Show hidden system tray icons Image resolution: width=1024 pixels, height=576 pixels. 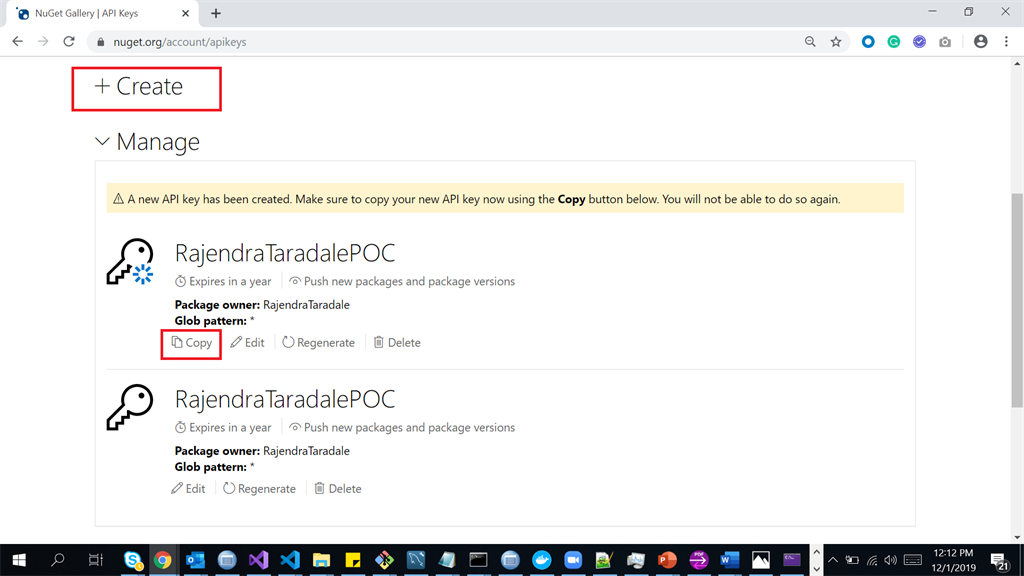(x=833, y=560)
